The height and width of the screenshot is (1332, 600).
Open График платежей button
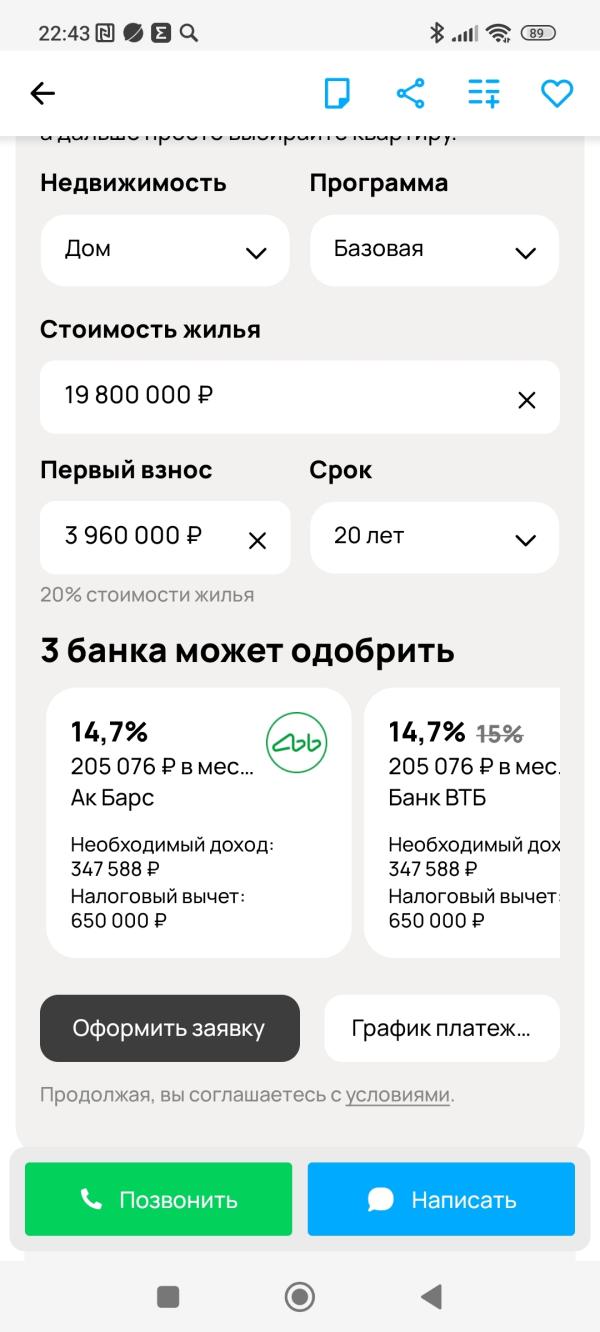(x=442, y=1028)
